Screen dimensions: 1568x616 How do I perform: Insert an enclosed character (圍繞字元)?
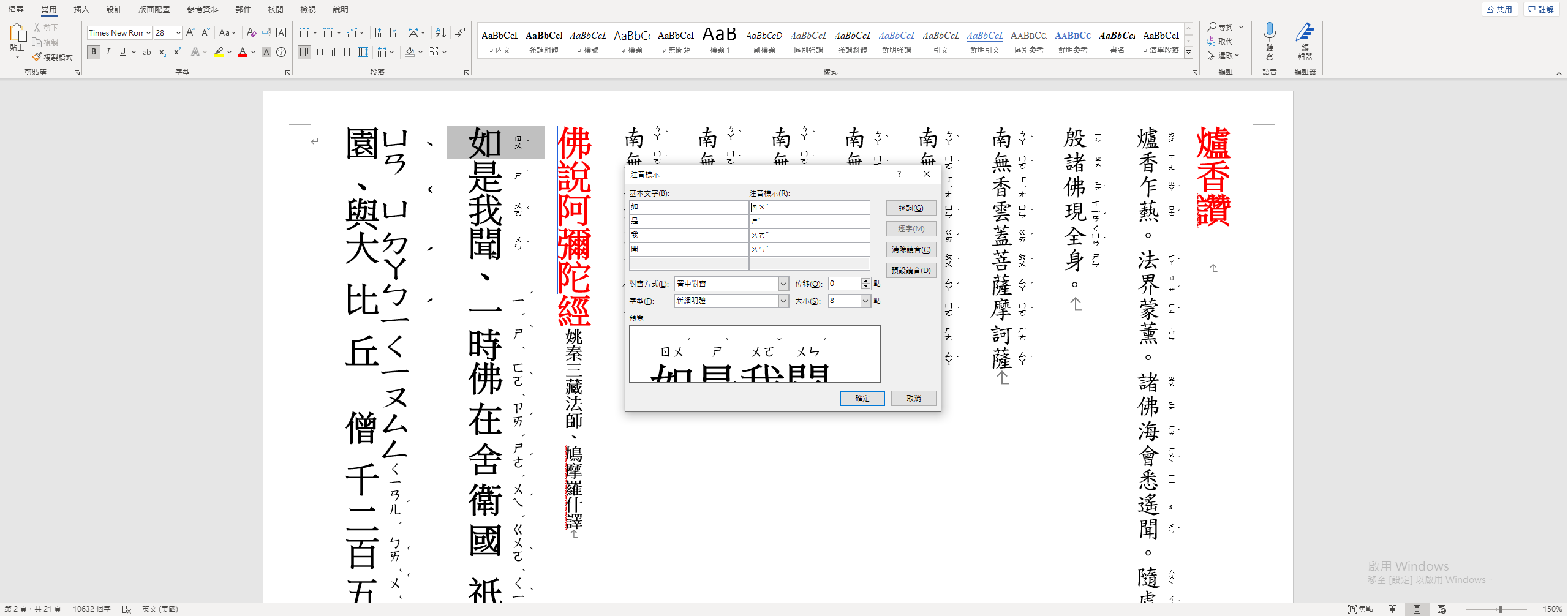coord(281,52)
